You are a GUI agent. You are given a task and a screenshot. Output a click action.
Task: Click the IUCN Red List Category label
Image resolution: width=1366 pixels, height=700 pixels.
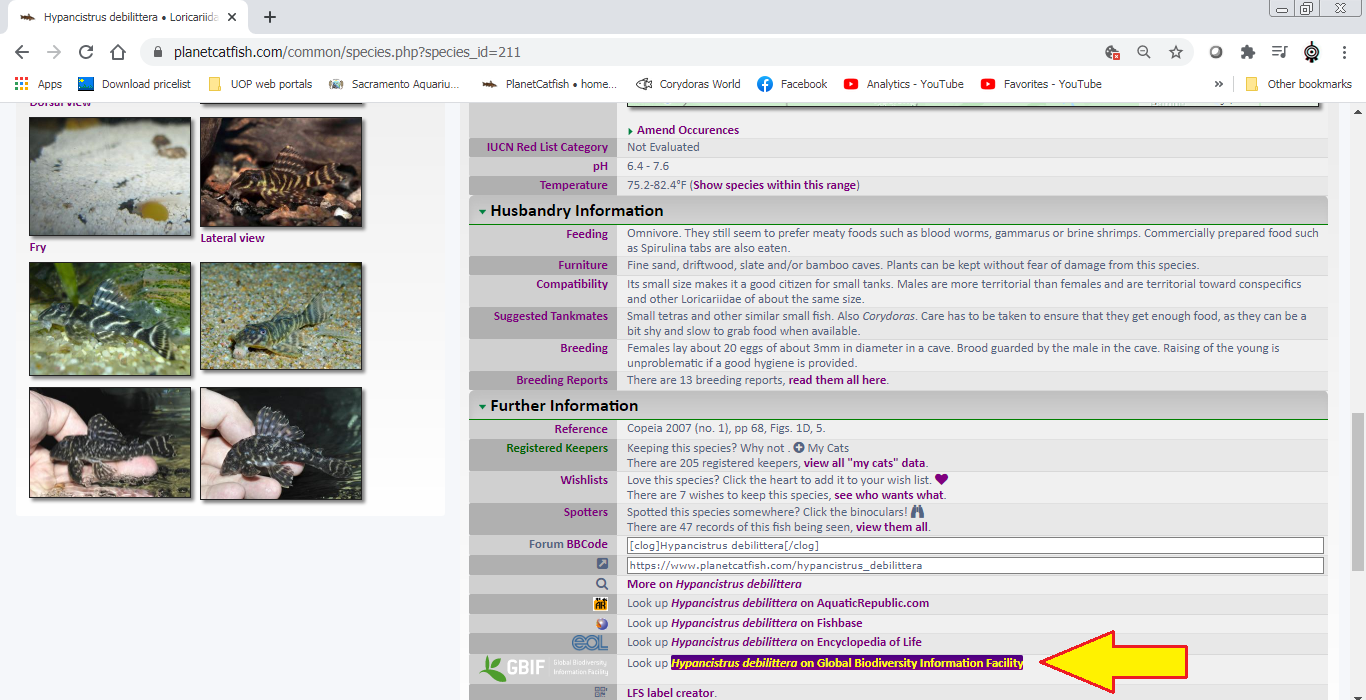(547, 147)
